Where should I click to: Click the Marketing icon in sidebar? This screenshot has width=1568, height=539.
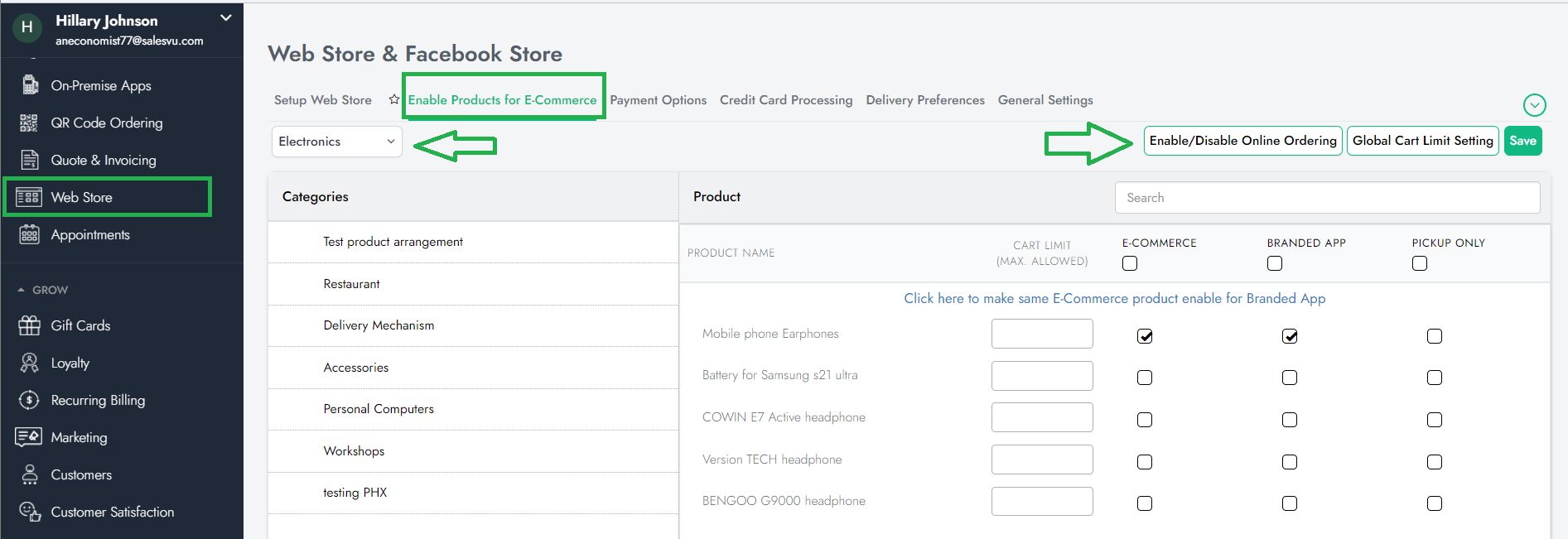(29, 437)
